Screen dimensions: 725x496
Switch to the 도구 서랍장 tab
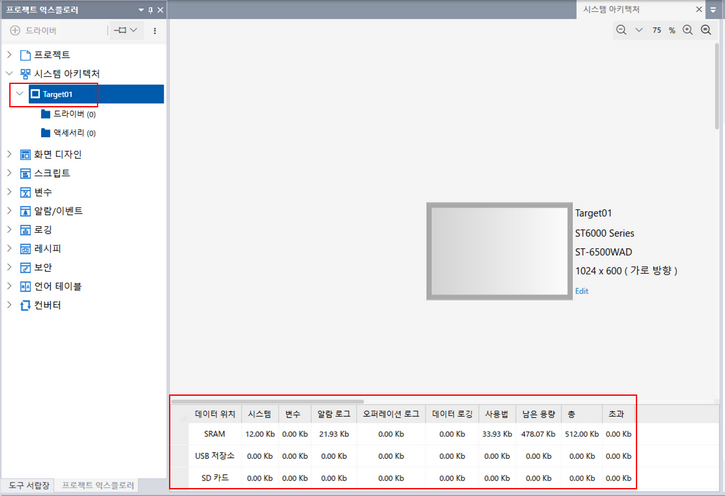point(26,485)
